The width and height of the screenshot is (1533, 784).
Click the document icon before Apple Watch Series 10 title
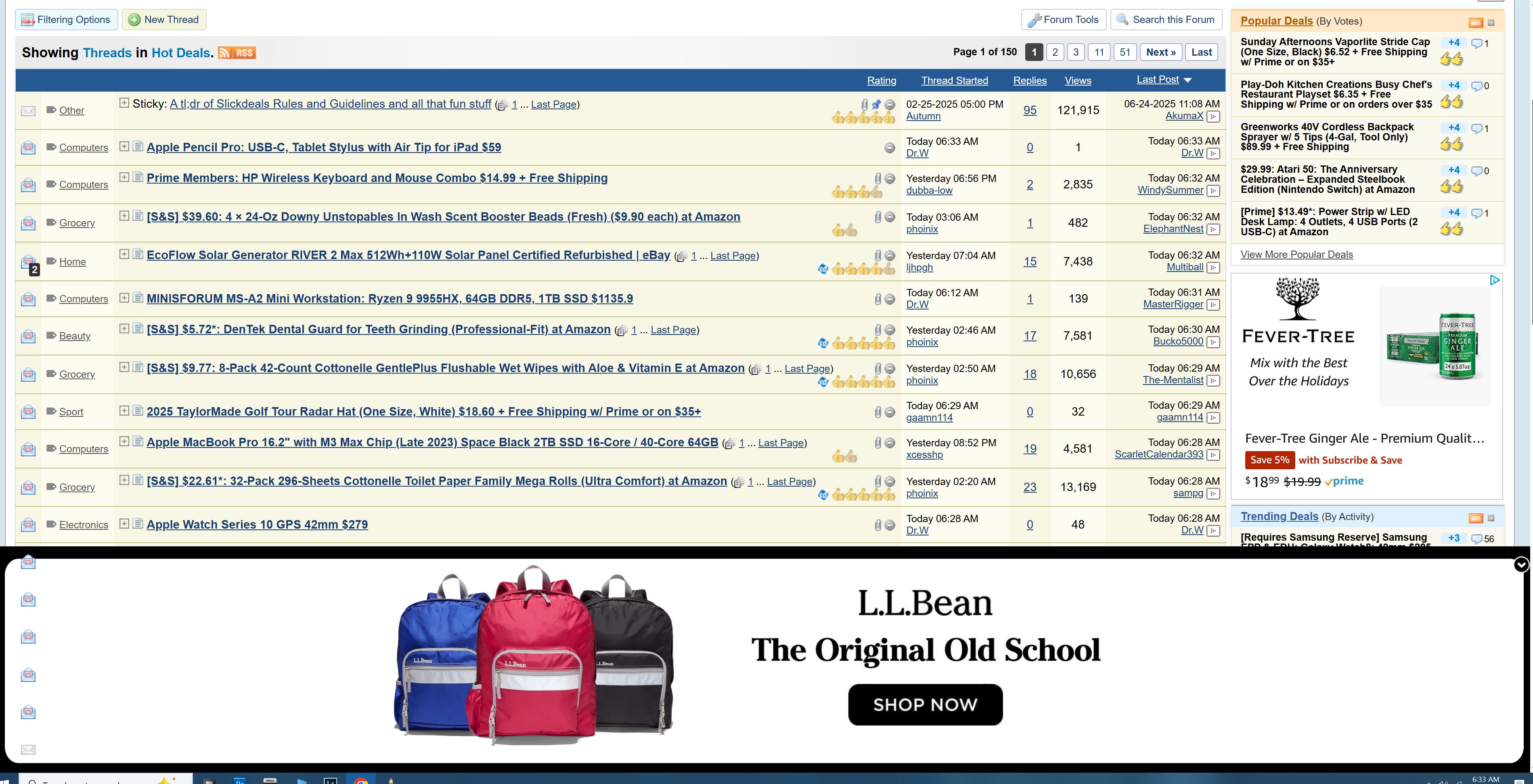click(x=138, y=523)
